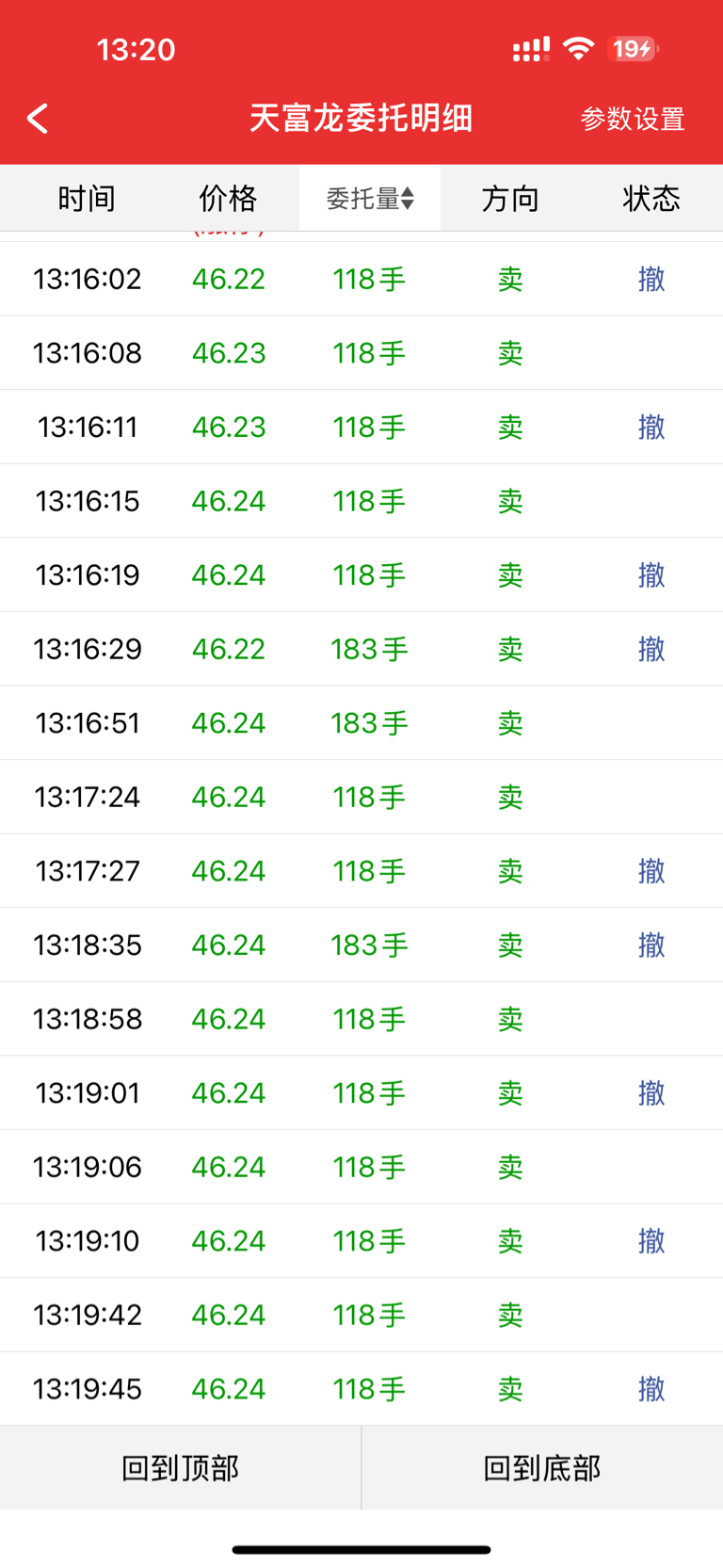Tap 回到底部 button
Viewport: 723px width, 1568px height.
[542, 1467]
